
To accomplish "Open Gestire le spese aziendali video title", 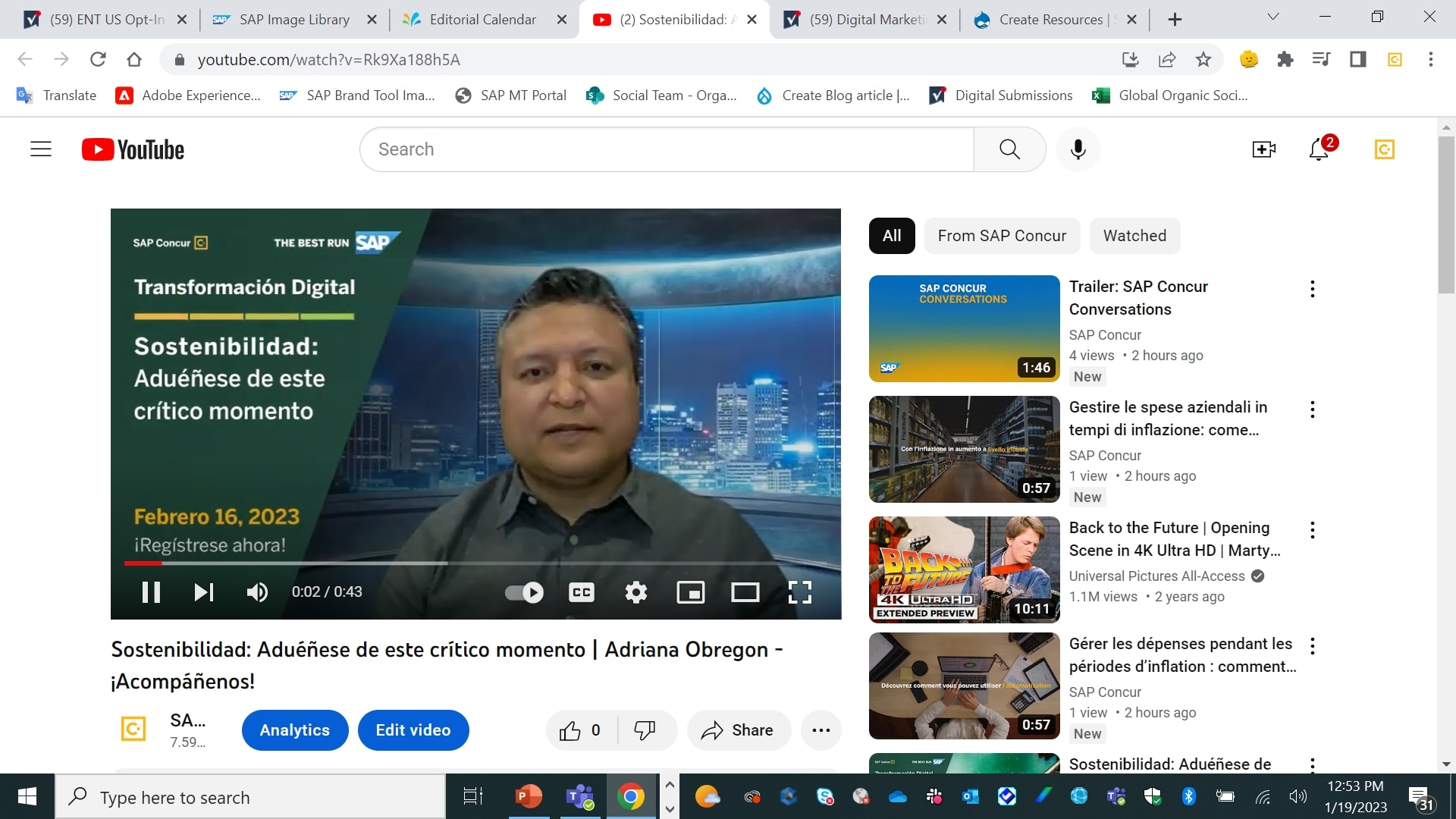I will [x=1168, y=419].
